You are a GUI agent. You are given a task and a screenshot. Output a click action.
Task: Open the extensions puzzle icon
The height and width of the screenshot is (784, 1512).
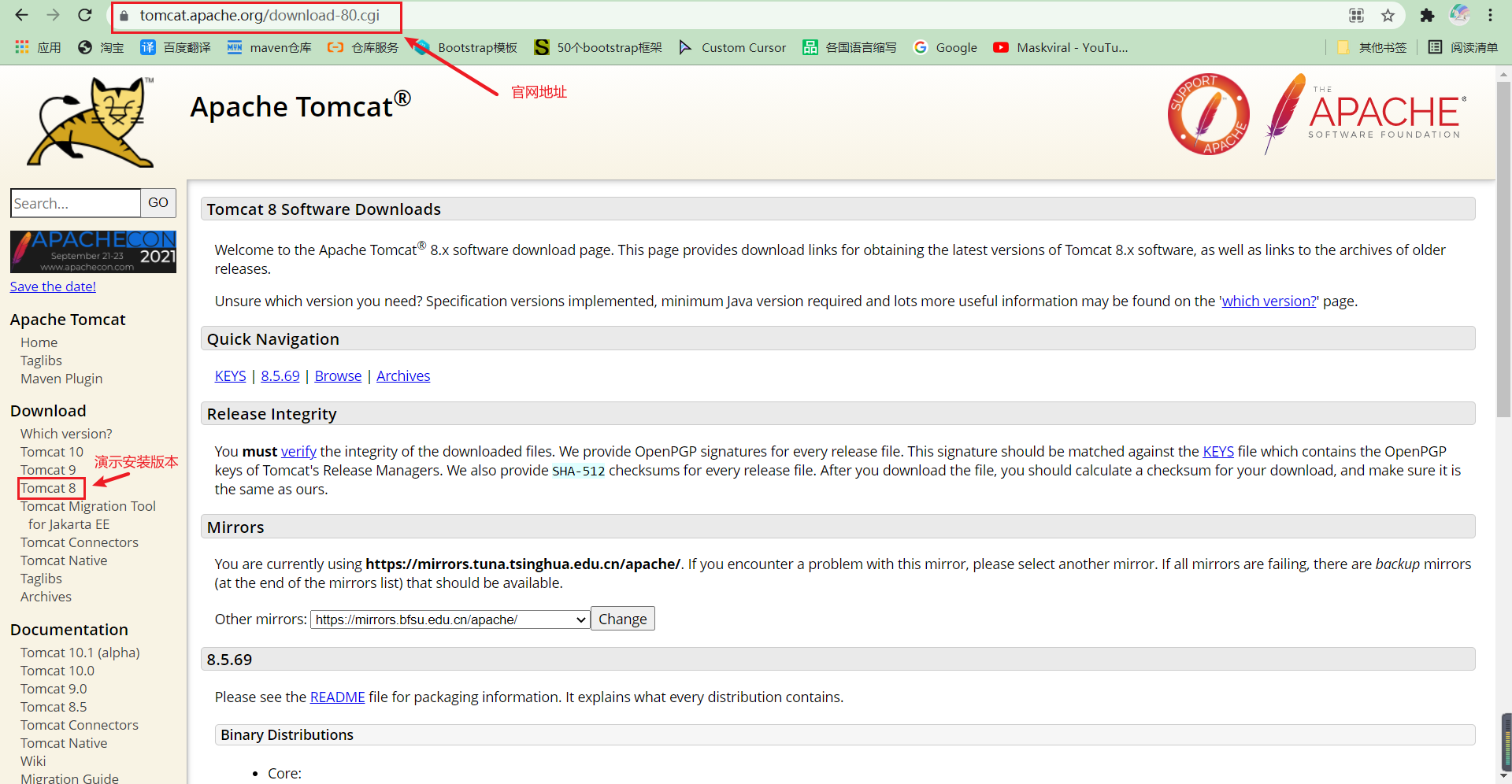pos(1427,16)
